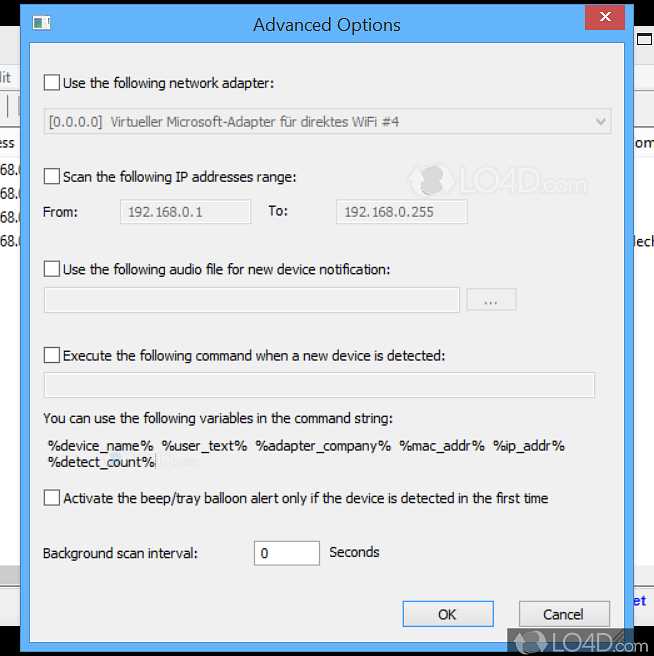654x656 pixels.
Task: Close the Advanced Options dialog
Action: [605, 17]
